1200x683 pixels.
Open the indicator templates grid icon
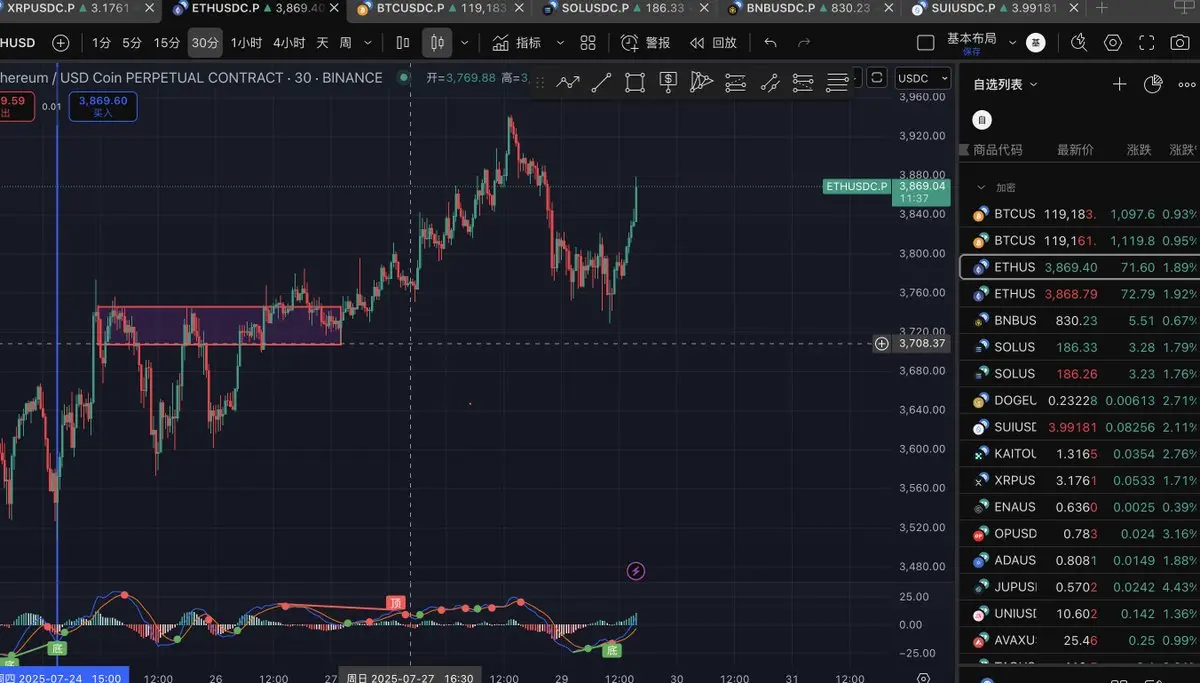pos(588,43)
